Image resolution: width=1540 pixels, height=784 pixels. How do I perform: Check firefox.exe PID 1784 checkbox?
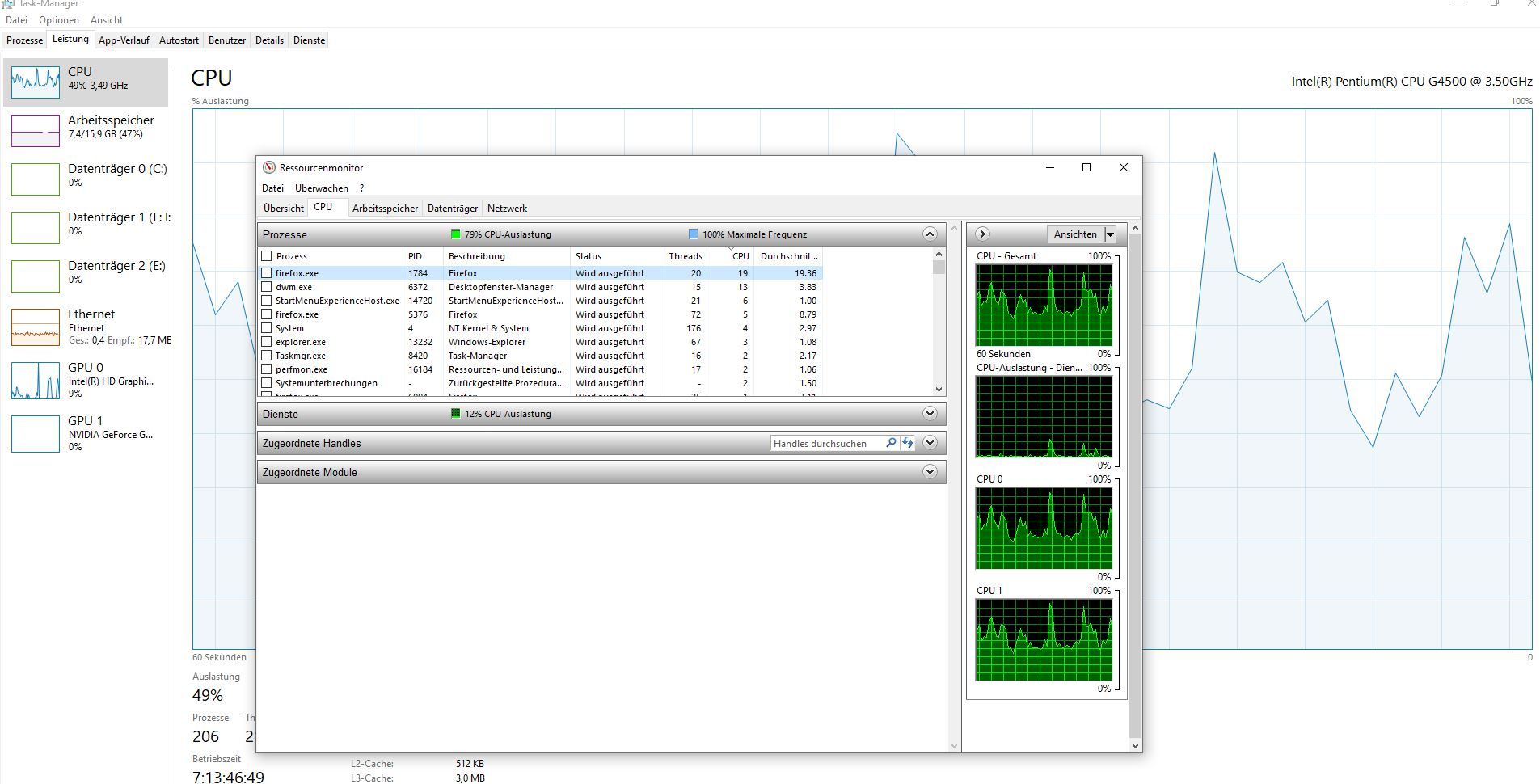267,273
